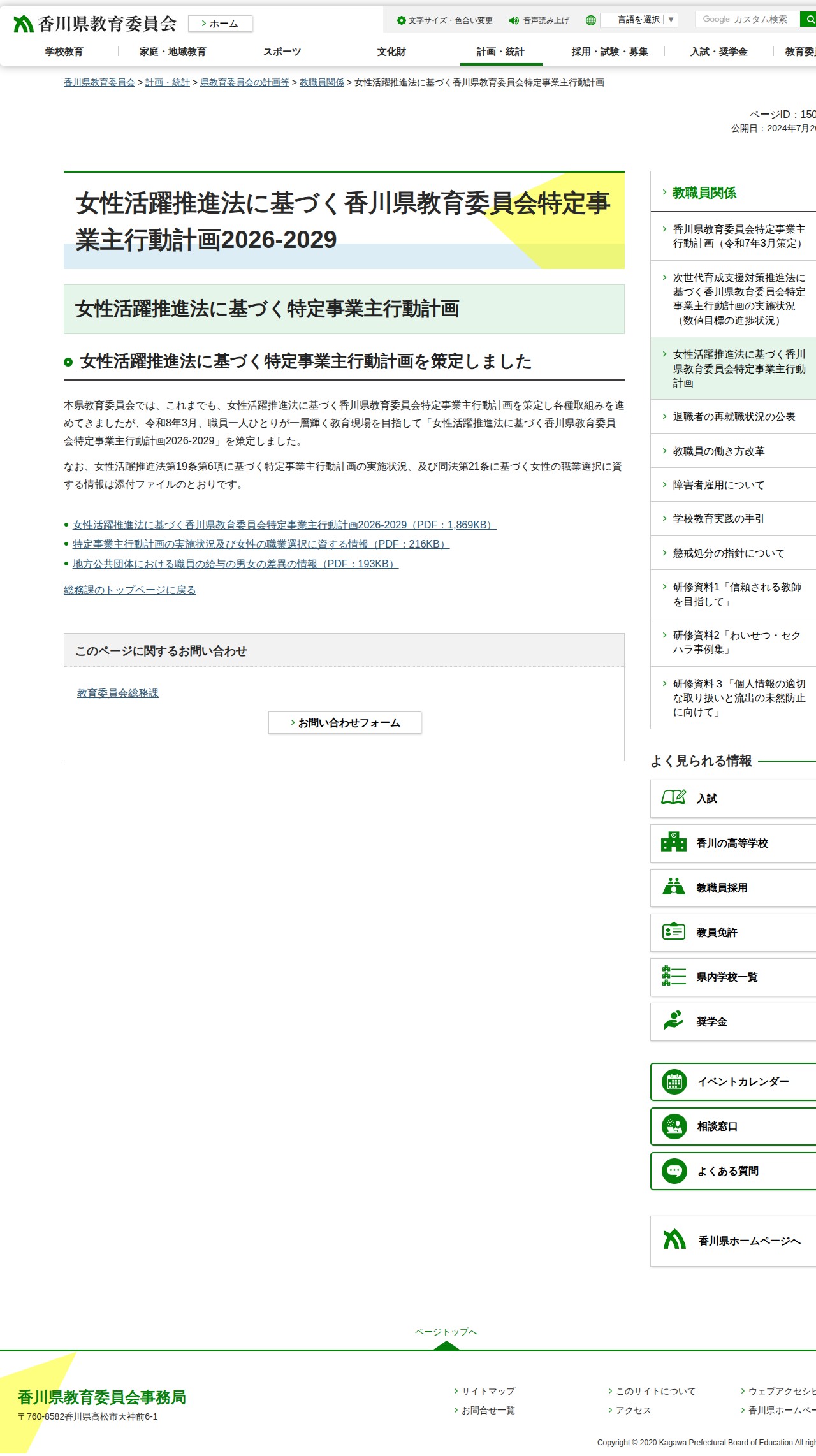Click the ホーム button in header
Image resolution: width=816 pixels, height=1456 pixels.
coord(221,24)
